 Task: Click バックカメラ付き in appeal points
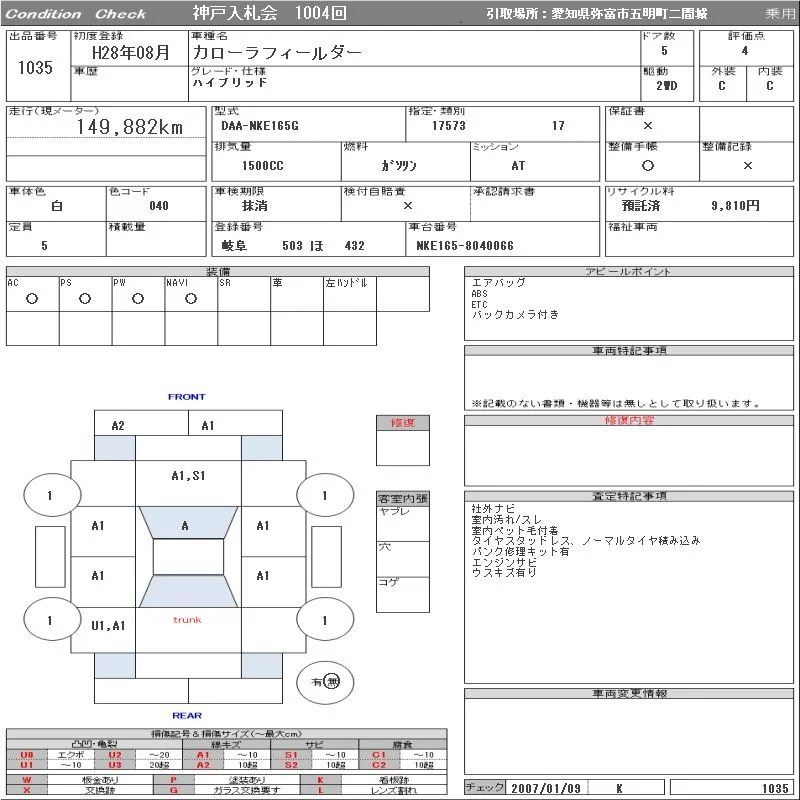tap(515, 314)
